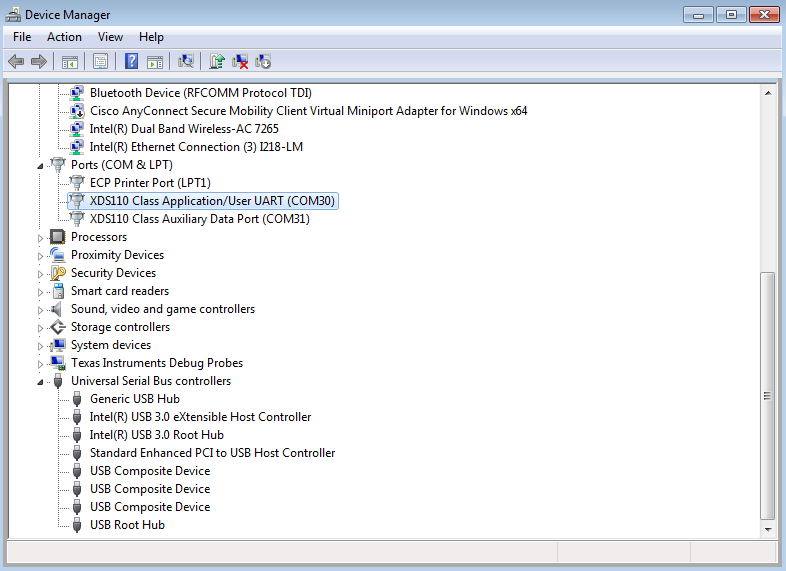786x571 pixels.
Task: Expand the Proximity Devices node
Action: tap(40, 256)
